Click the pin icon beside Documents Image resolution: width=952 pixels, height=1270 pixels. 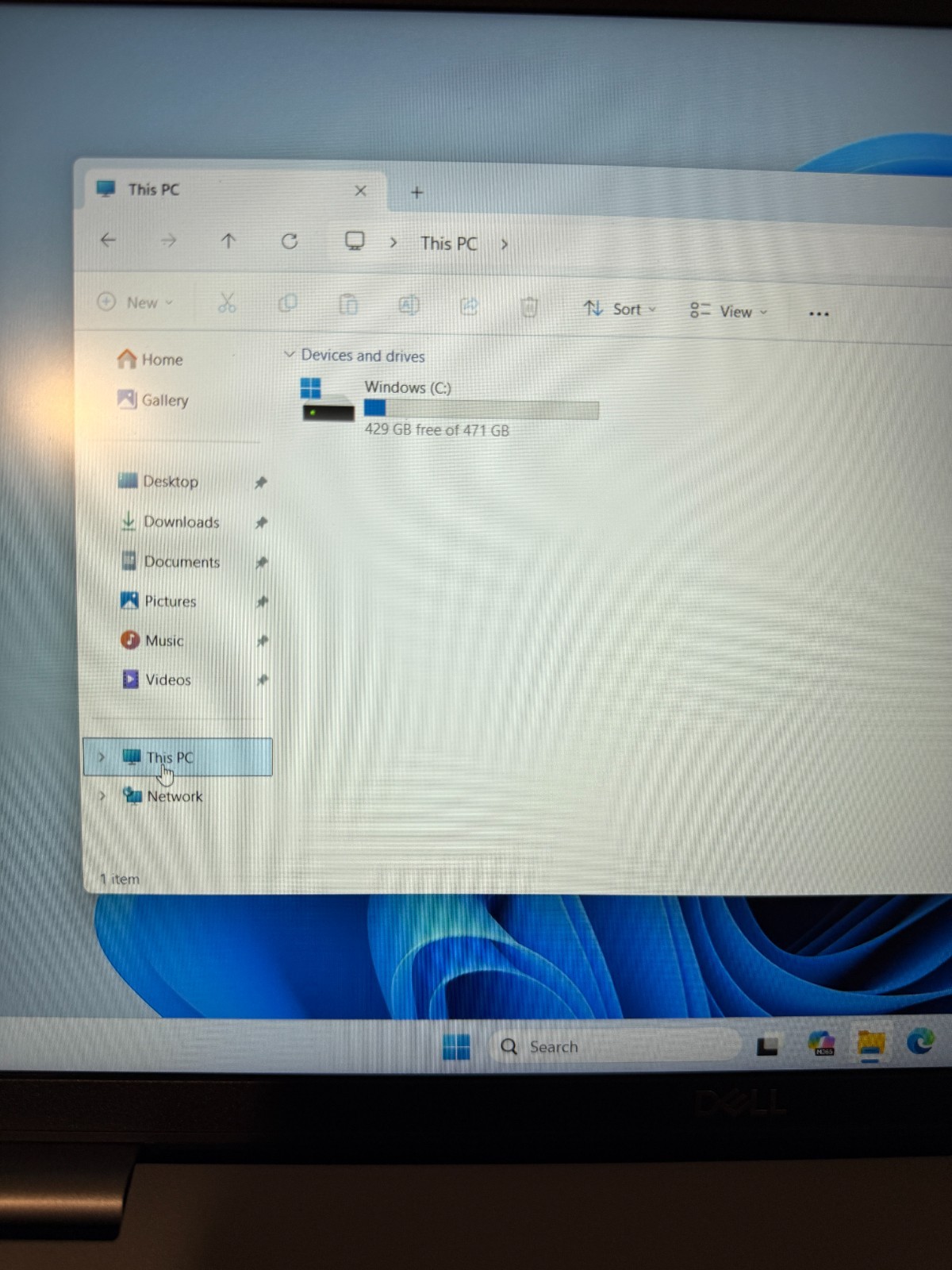tap(261, 562)
